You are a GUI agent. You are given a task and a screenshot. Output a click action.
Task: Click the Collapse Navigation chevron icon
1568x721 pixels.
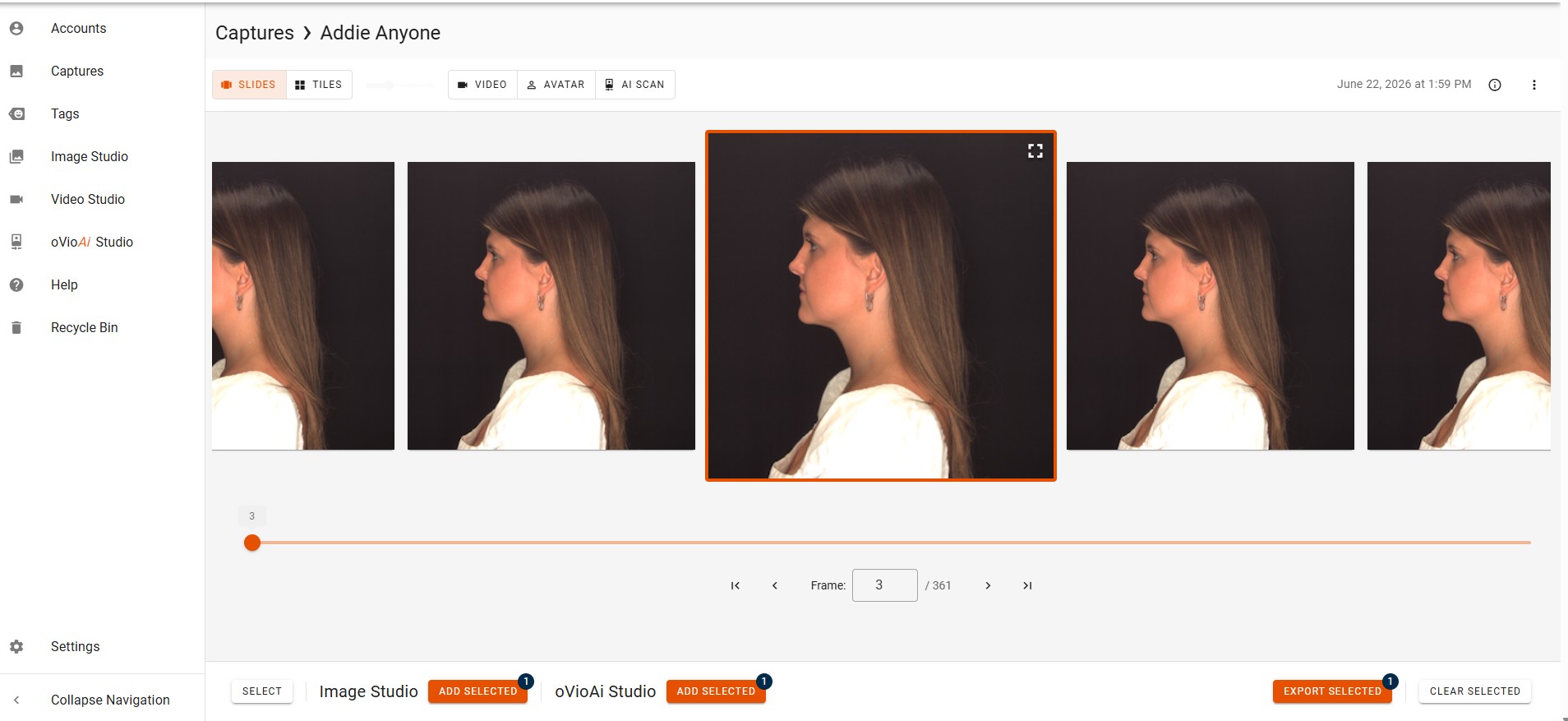[x=16, y=700]
